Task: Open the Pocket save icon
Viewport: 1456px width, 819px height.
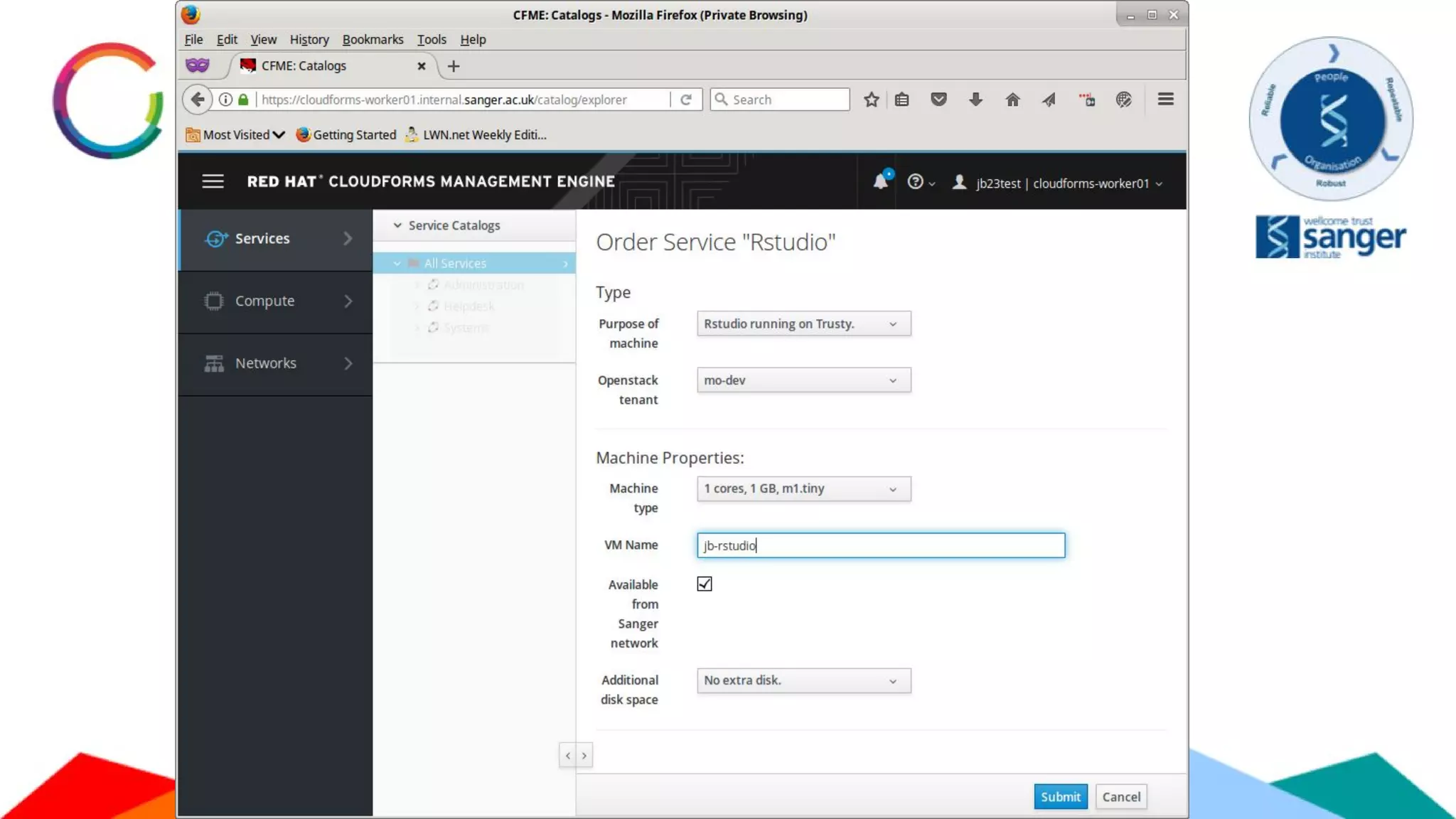Action: pyautogui.click(x=938, y=100)
